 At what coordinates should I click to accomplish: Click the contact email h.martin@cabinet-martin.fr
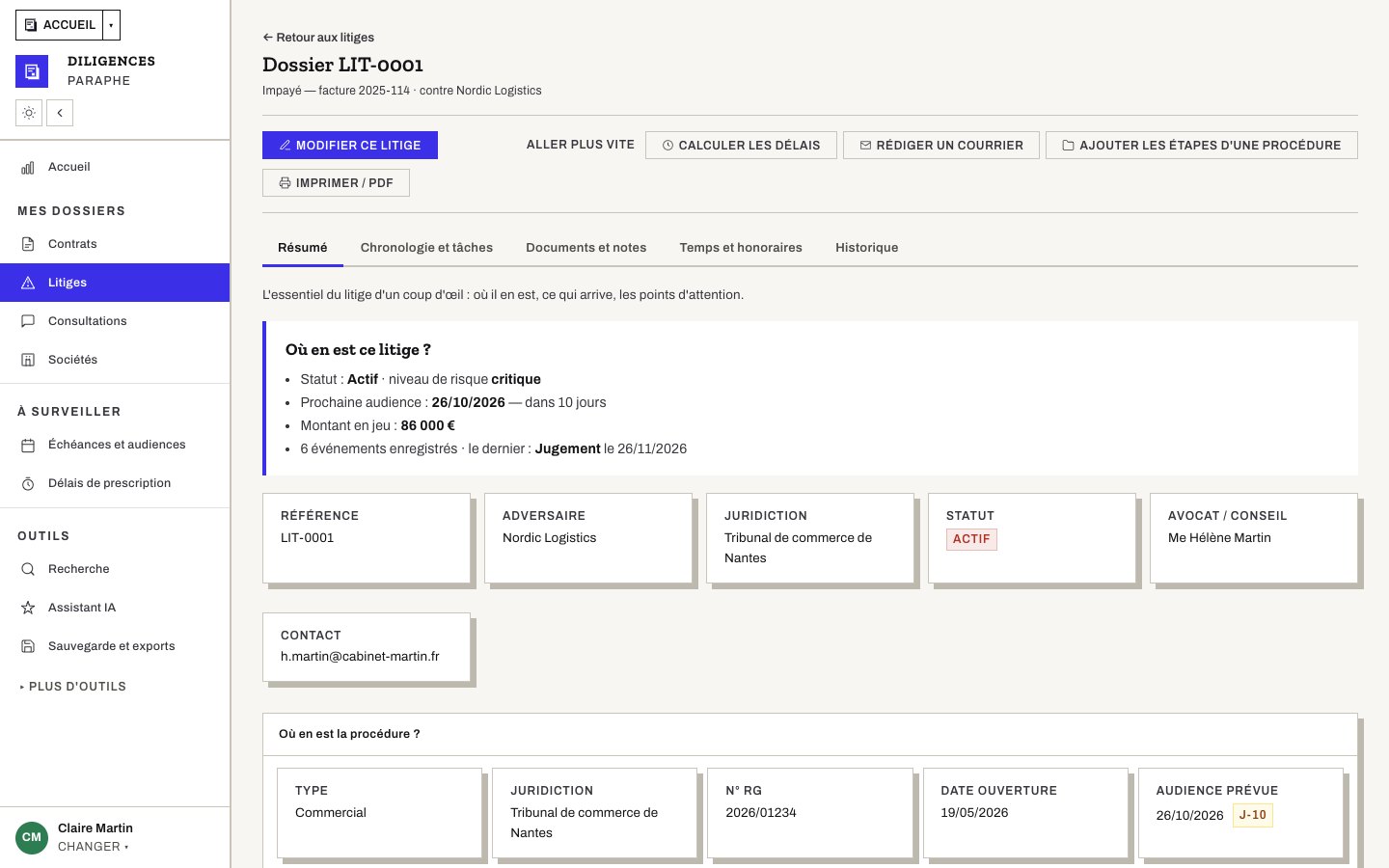point(360,656)
